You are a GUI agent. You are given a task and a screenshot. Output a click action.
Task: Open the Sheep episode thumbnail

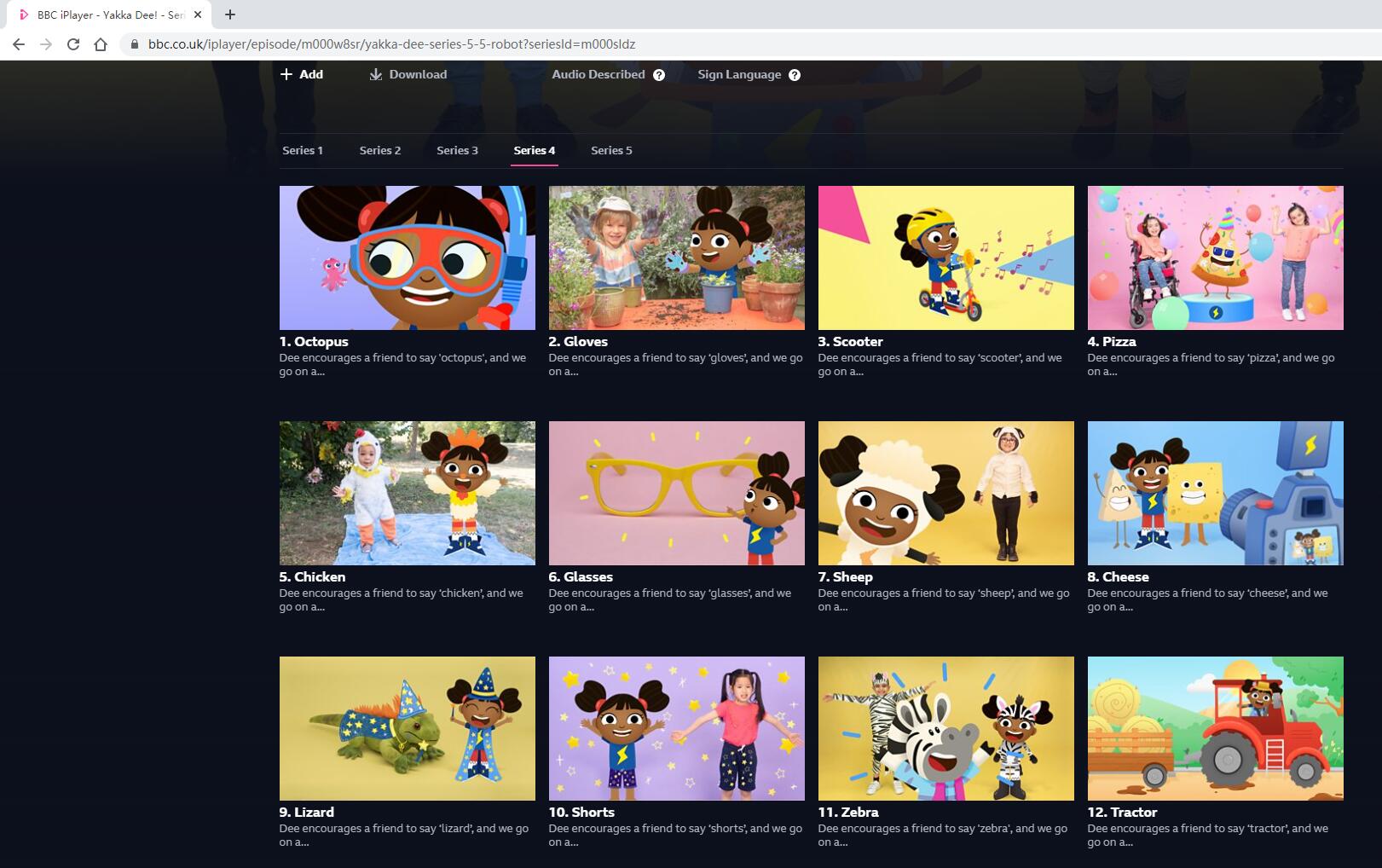(x=946, y=493)
